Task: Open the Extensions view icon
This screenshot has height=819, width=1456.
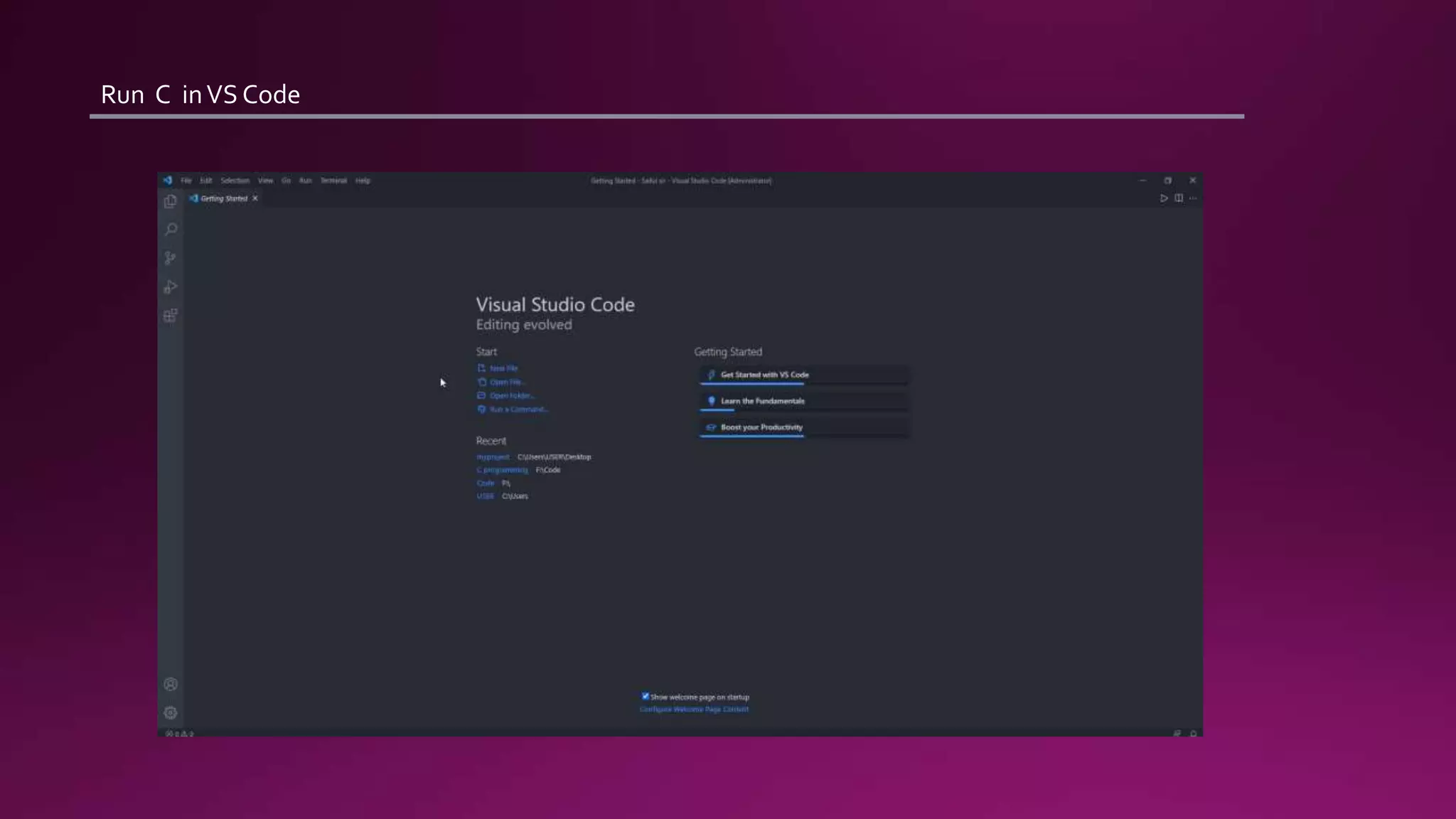Action: (171, 316)
